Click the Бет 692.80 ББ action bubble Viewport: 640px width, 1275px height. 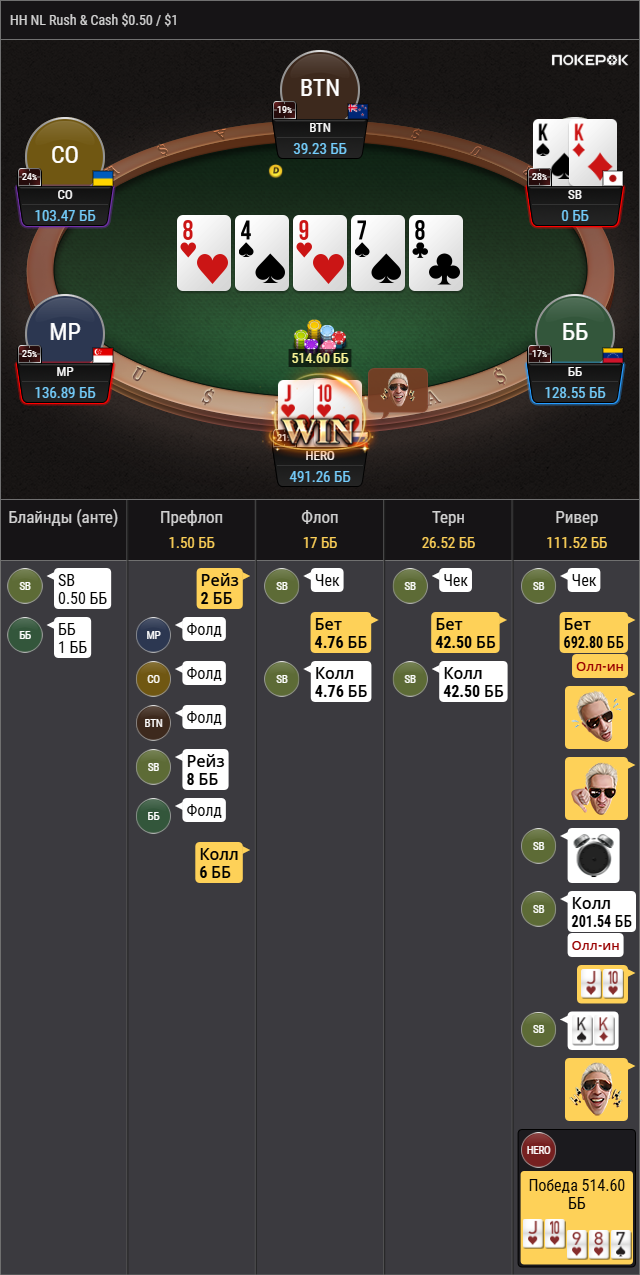pyautogui.click(x=594, y=632)
